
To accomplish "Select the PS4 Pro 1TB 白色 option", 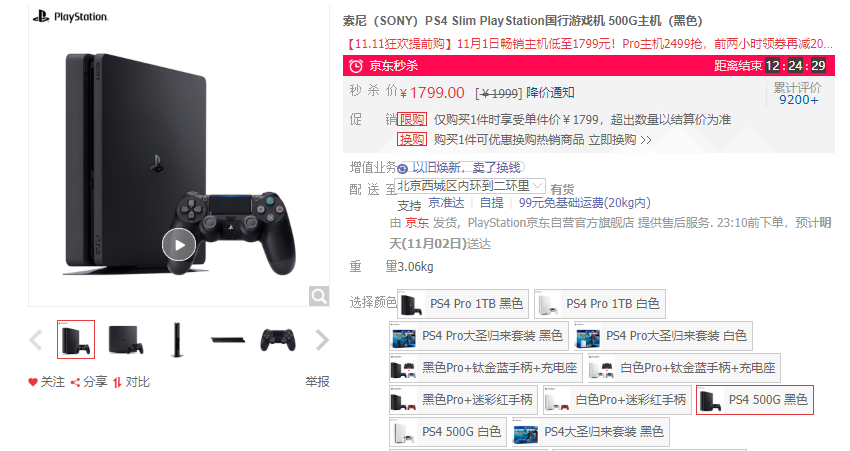I will coord(600,304).
